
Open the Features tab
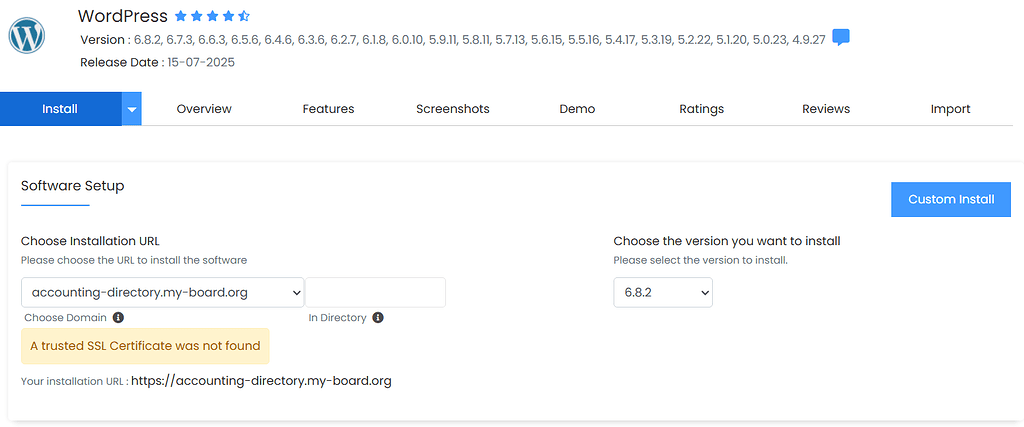tap(328, 109)
